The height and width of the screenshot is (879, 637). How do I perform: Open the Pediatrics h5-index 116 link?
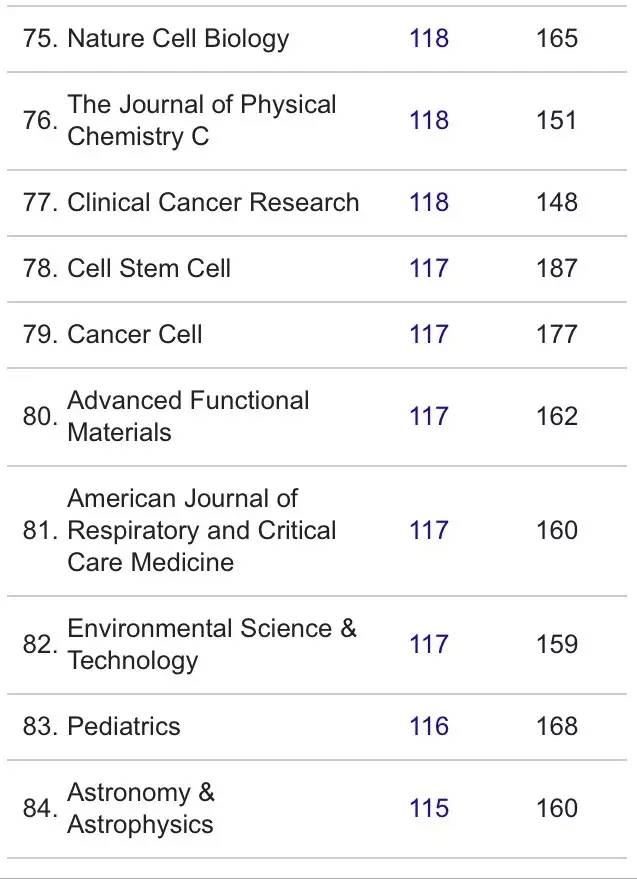pyautogui.click(x=429, y=726)
